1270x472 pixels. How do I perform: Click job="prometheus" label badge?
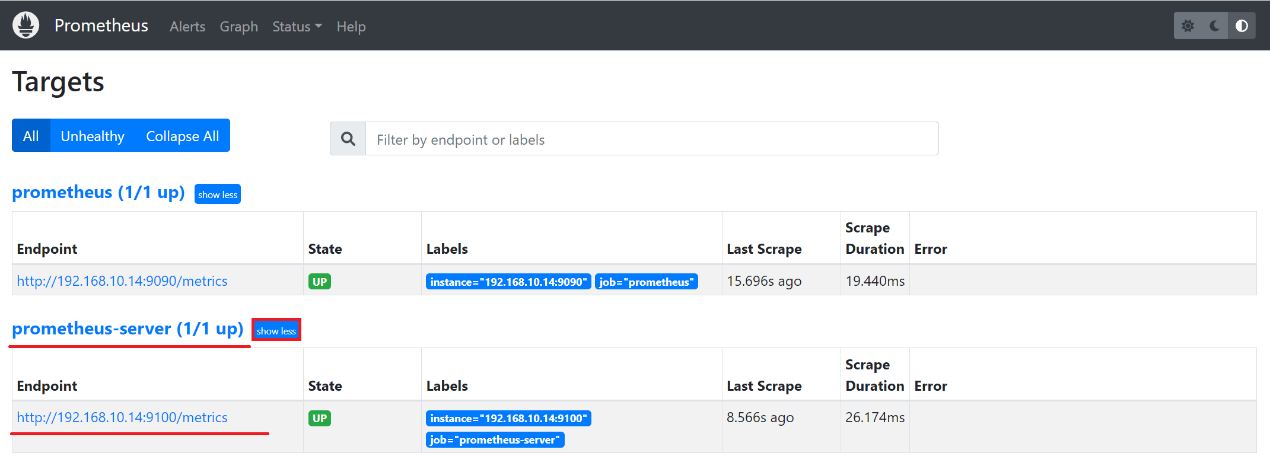[646, 282]
